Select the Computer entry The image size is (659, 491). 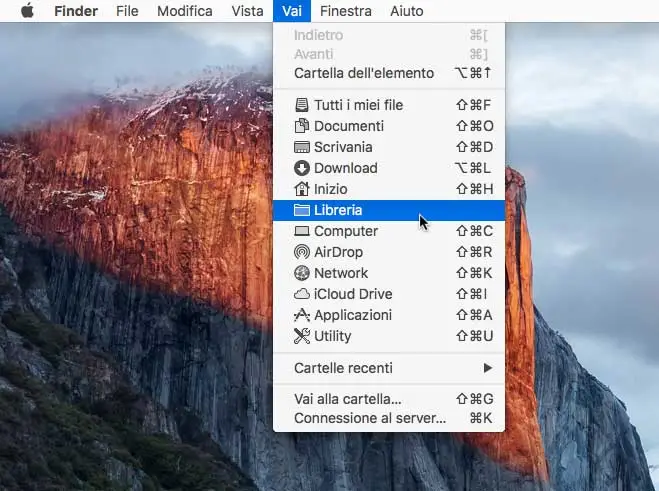pyautogui.click(x=389, y=231)
